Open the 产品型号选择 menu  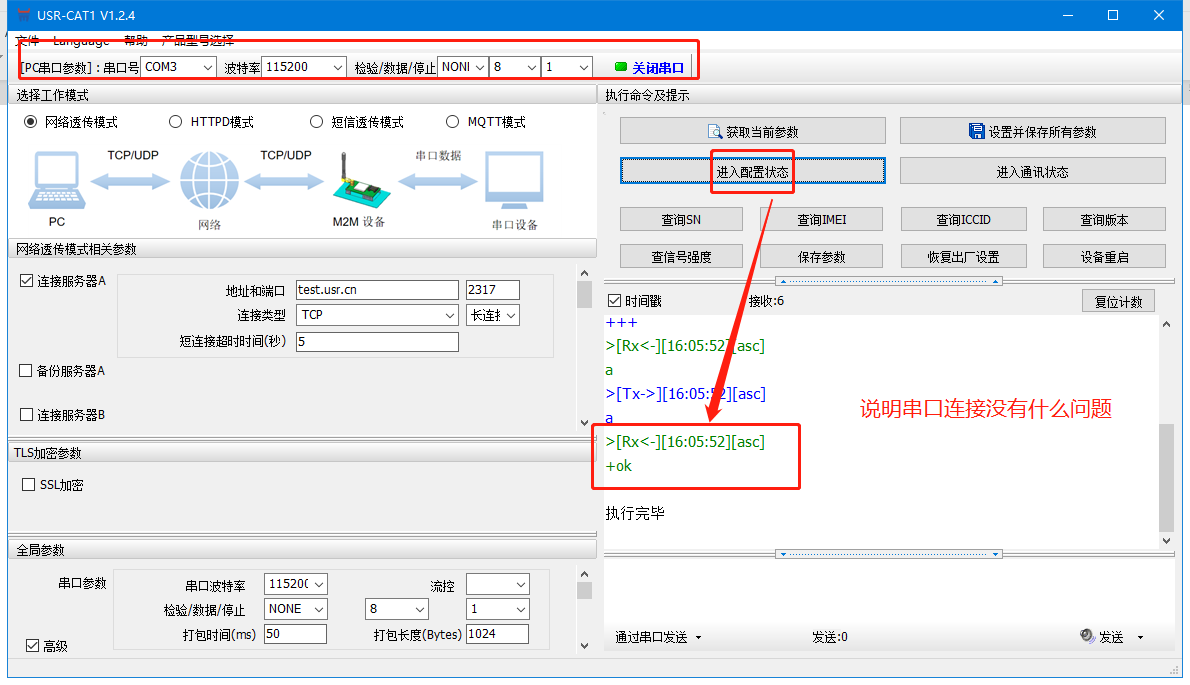(198, 41)
